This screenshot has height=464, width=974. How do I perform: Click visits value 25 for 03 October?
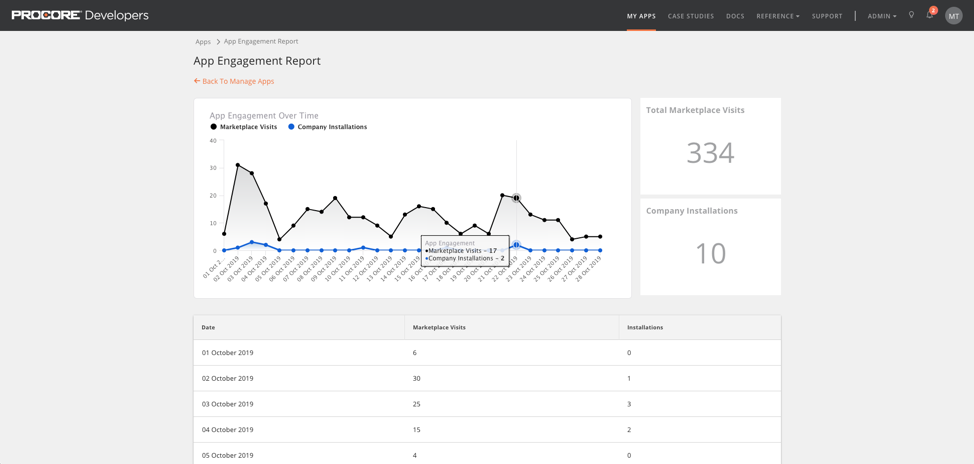click(416, 404)
